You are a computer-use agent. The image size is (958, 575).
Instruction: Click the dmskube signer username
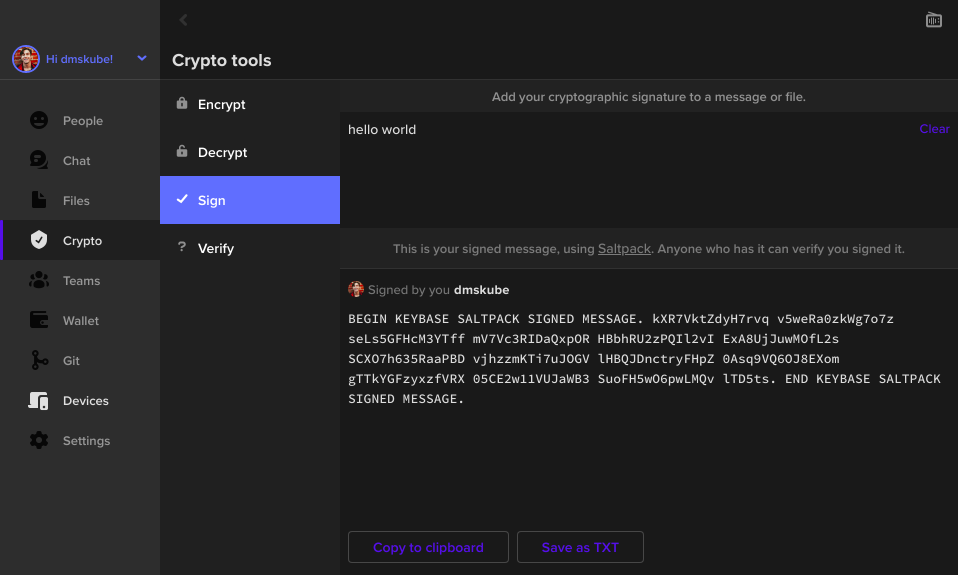(481, 290)
